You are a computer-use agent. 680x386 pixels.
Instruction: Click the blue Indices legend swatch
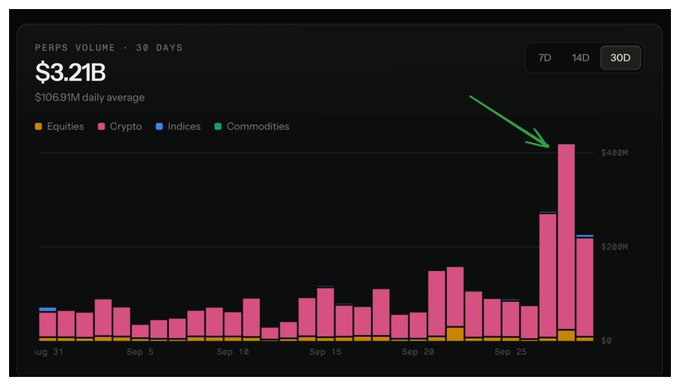tap(159, 126)
